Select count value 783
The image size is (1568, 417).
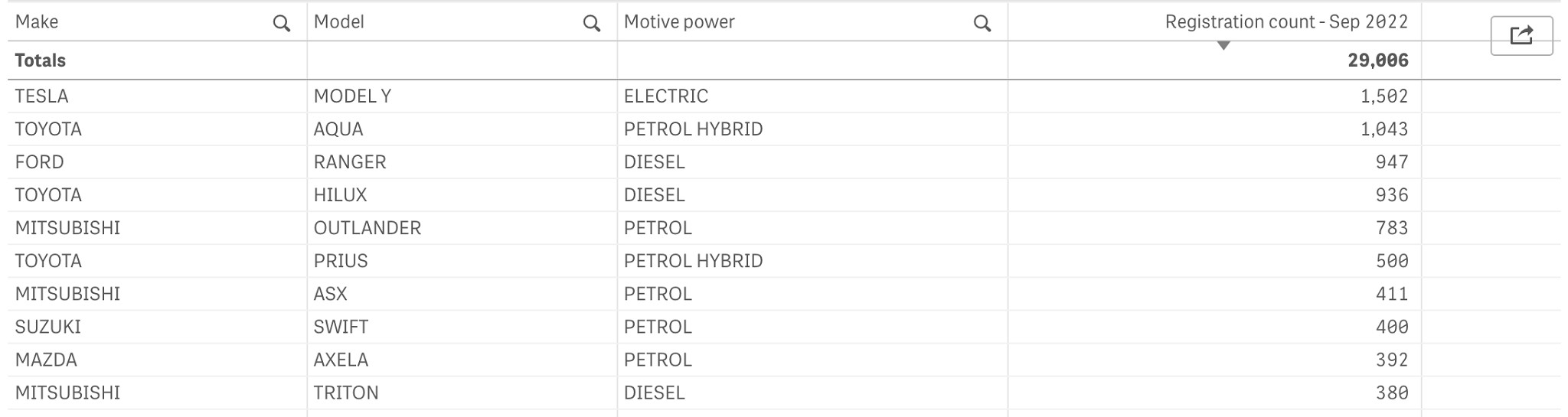(x=1392, y=228)
